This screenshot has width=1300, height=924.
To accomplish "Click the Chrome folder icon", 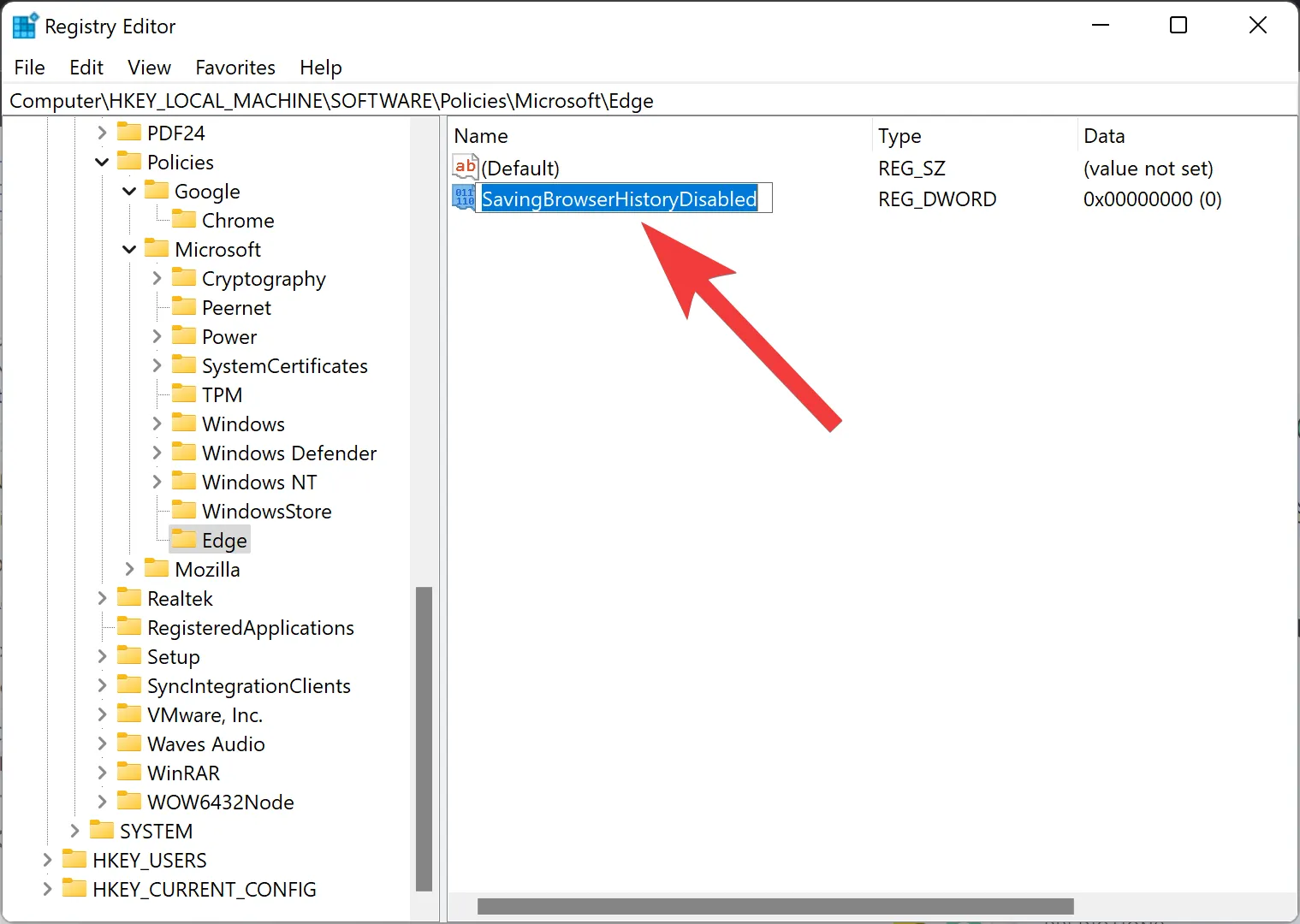I will click(x=185, y=220).
